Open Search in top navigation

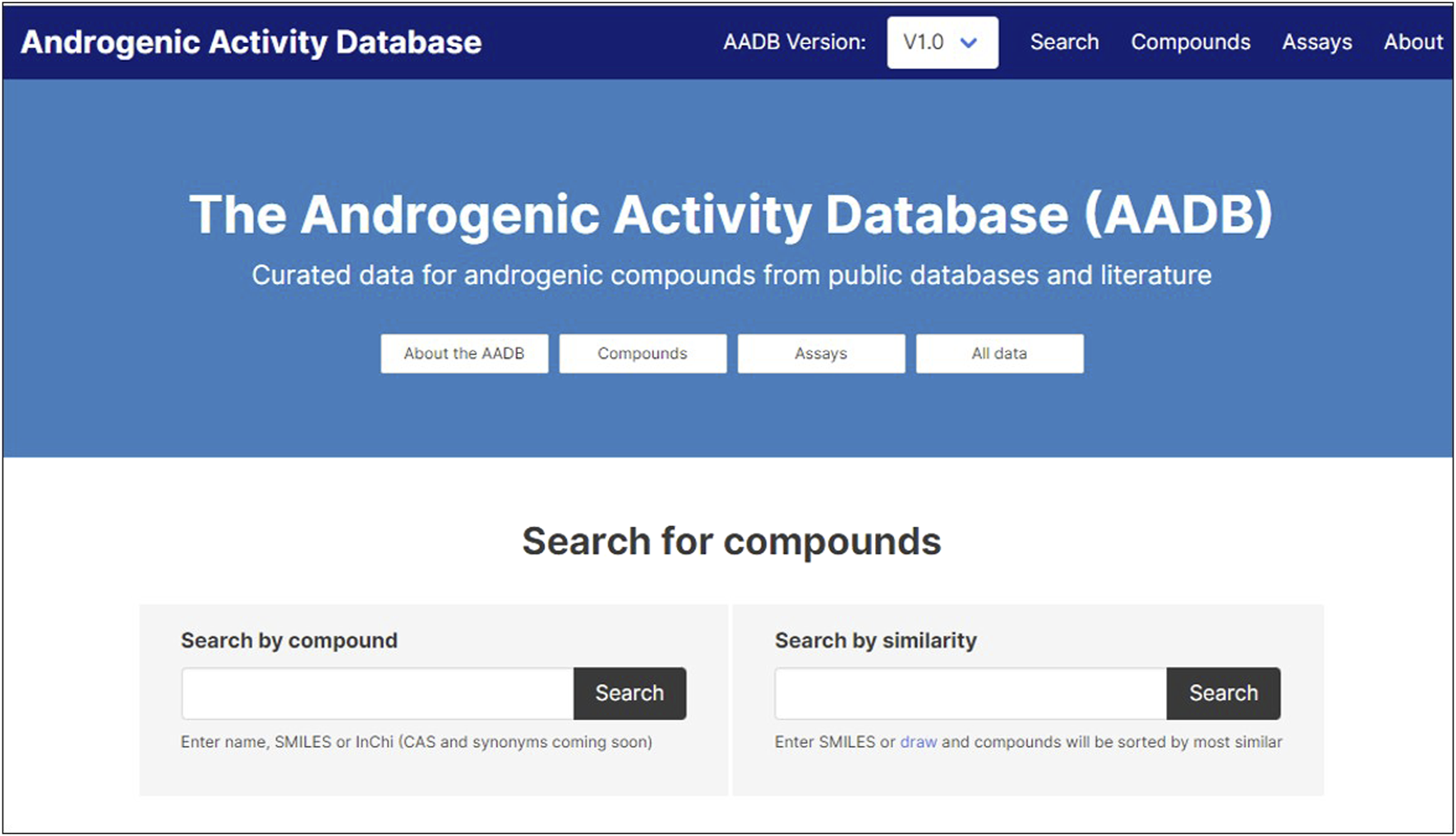pyautogui.click(x=1064, y=42)
